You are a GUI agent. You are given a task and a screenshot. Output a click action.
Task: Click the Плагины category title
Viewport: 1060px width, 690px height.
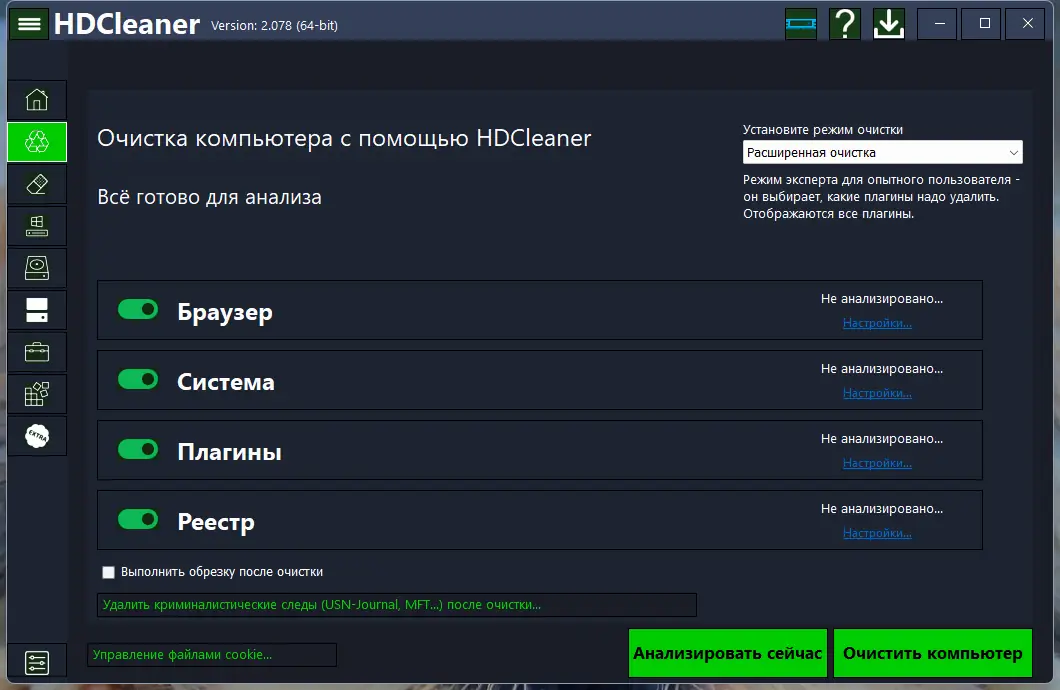[x=229, y=451]
